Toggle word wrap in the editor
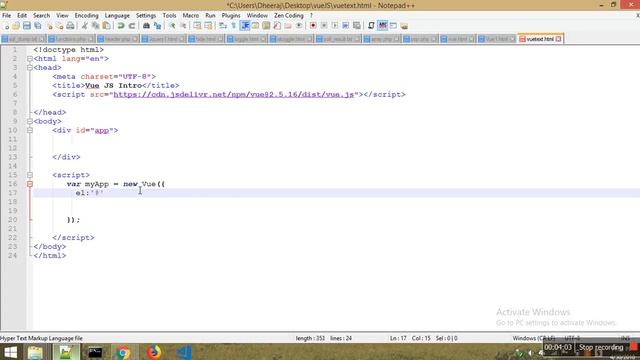This screenshot has width=640, height=360. pos(223,26)
